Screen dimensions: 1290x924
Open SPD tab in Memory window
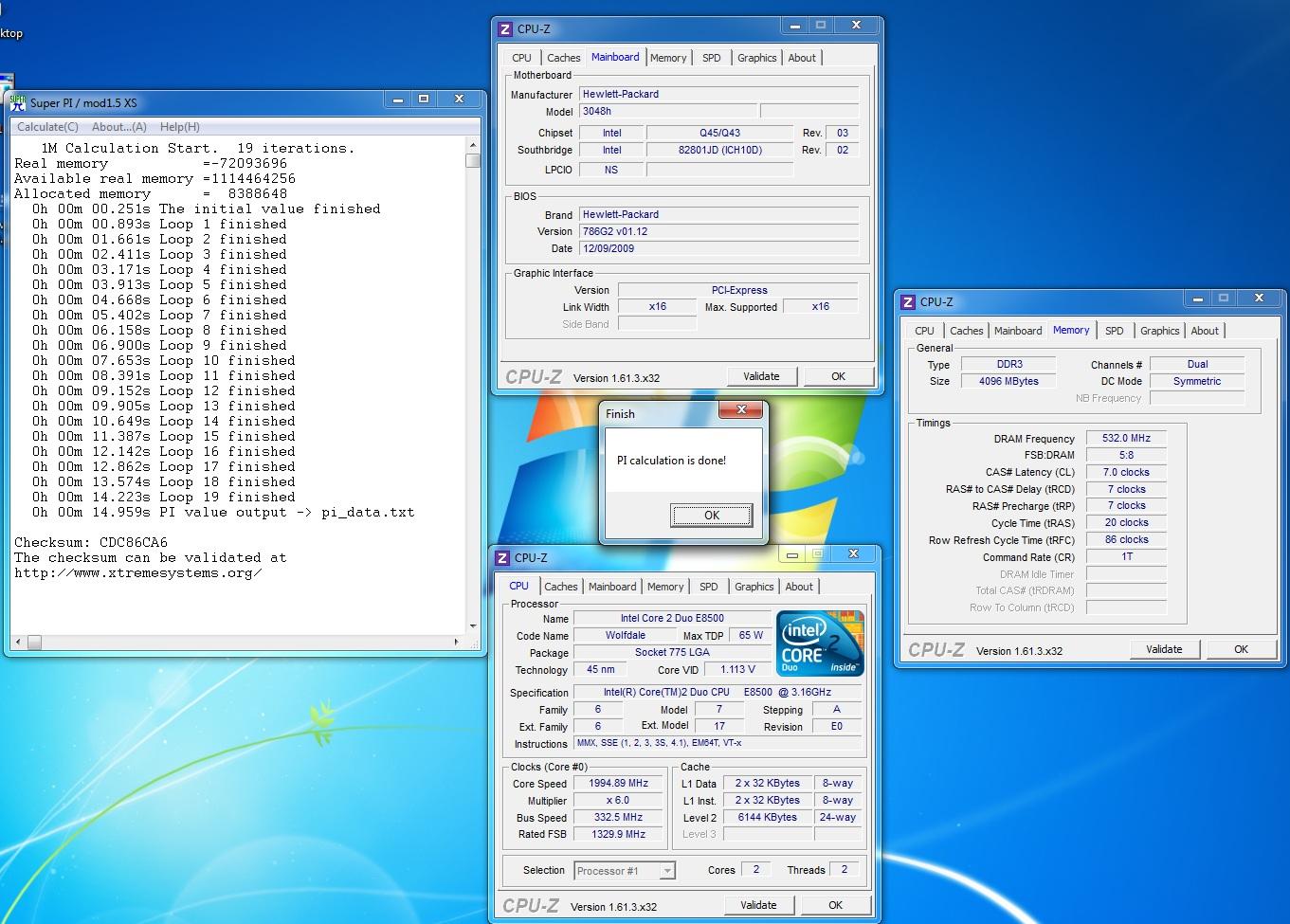click(1115, 331)
